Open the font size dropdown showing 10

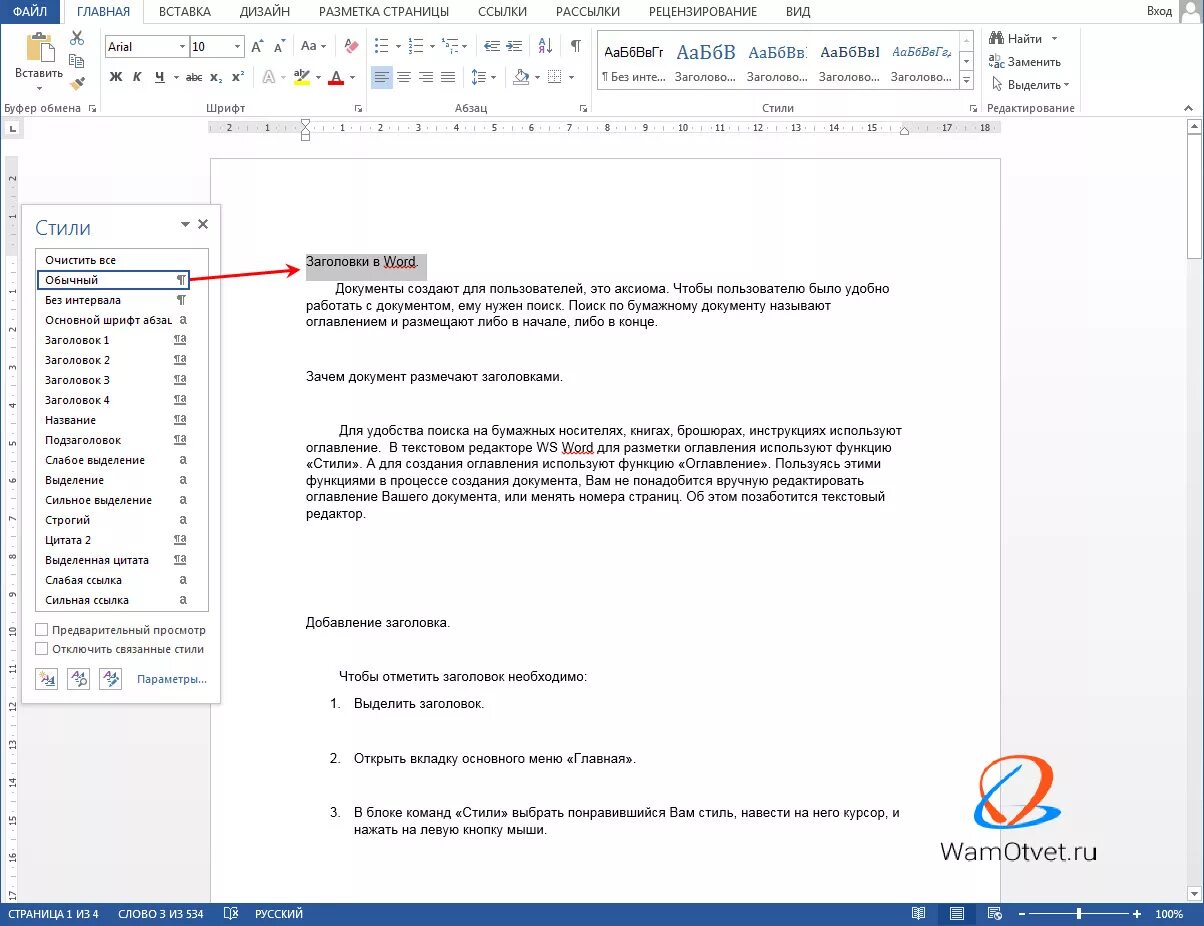pyautogui.click(x=237, y=47)
